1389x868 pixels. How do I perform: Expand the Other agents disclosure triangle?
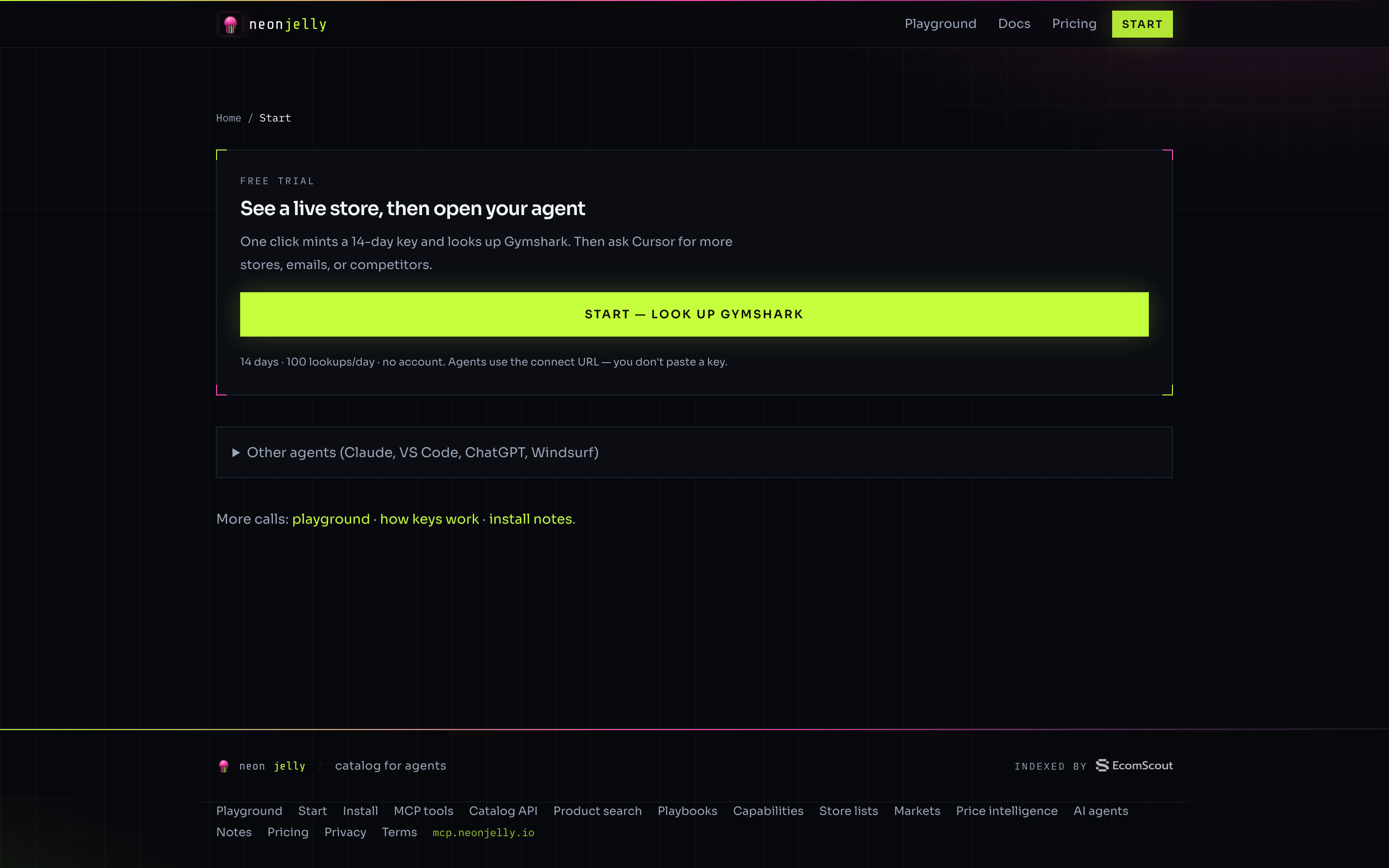point(235,453)
